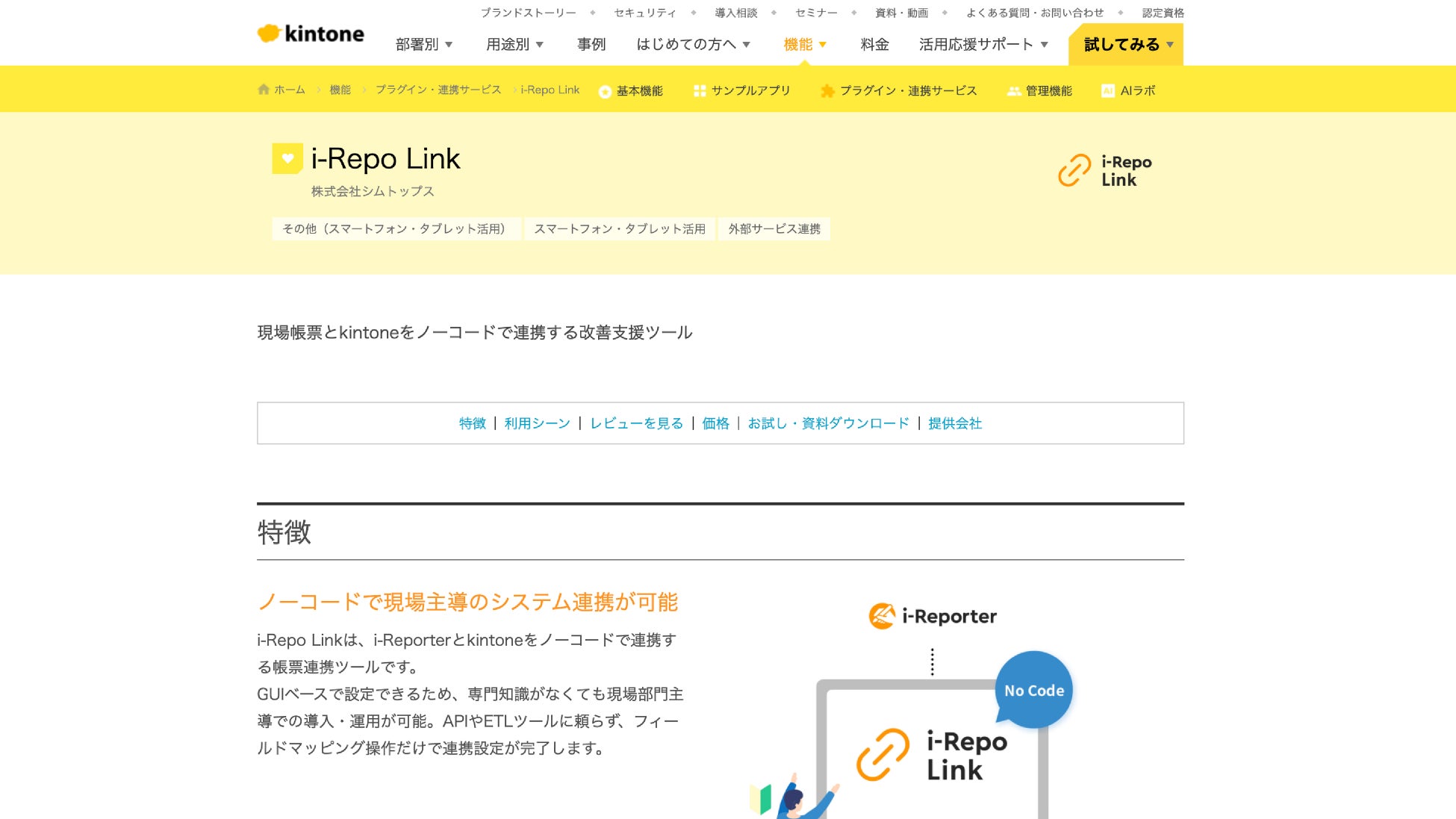
Task: Click the プラグイン puzzle piece icon
Action: pos(827,91)
